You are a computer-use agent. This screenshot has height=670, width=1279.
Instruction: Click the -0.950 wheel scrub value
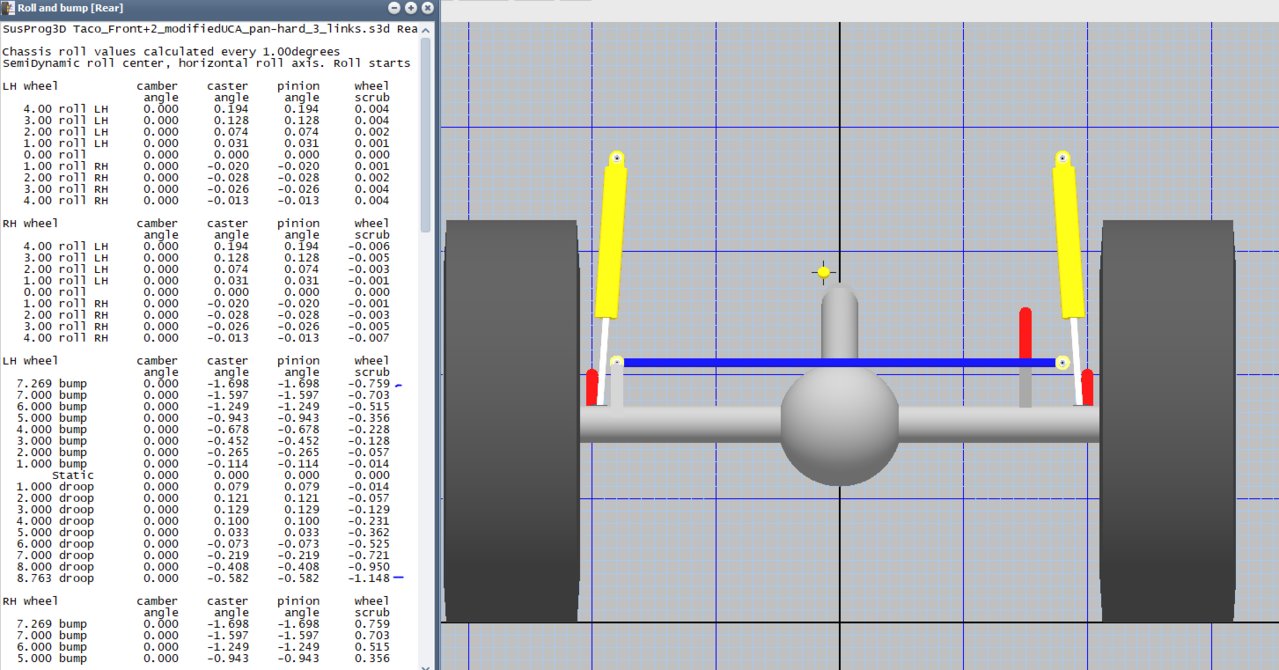(371, 567)
